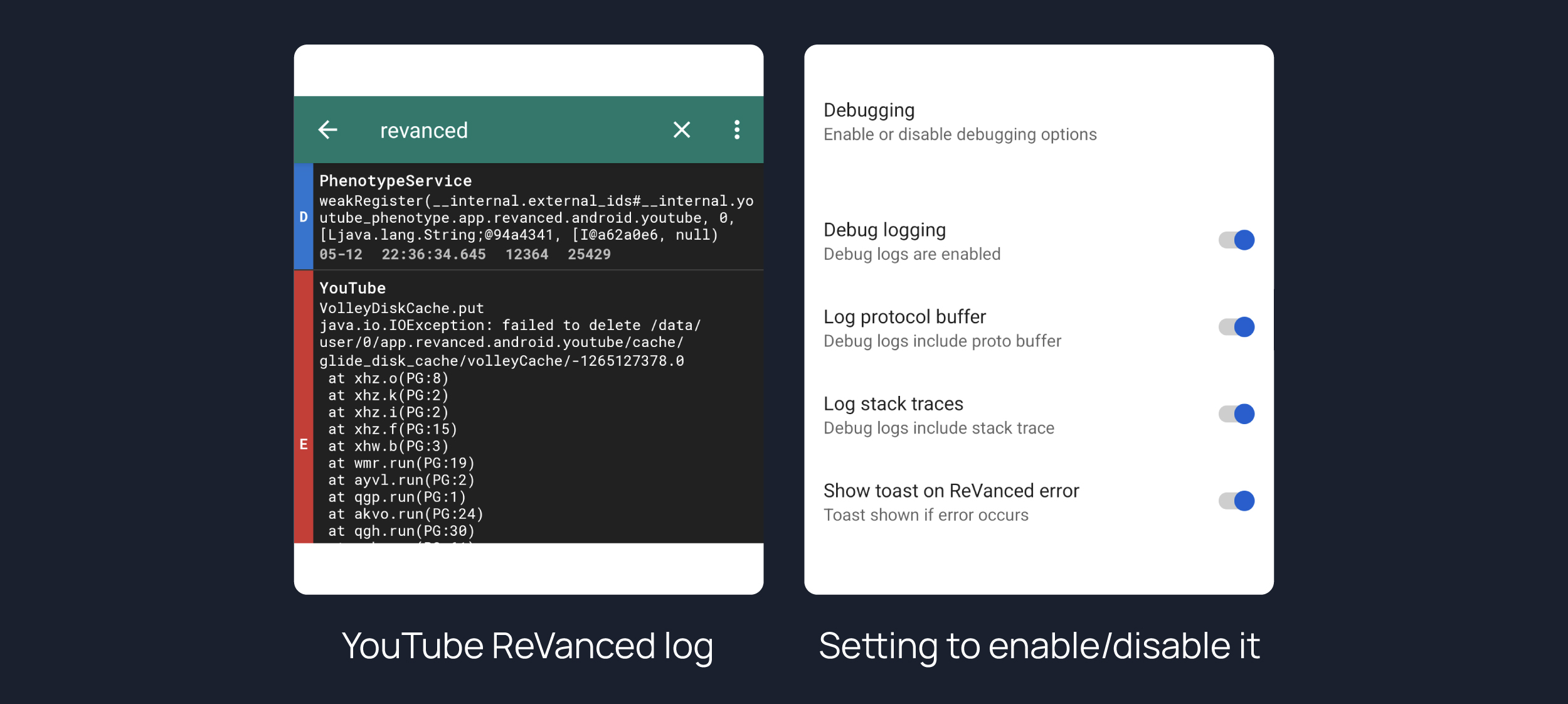Click the Debug logging setting label
This screenshot has height=704, width=1568.
(884, 230)
